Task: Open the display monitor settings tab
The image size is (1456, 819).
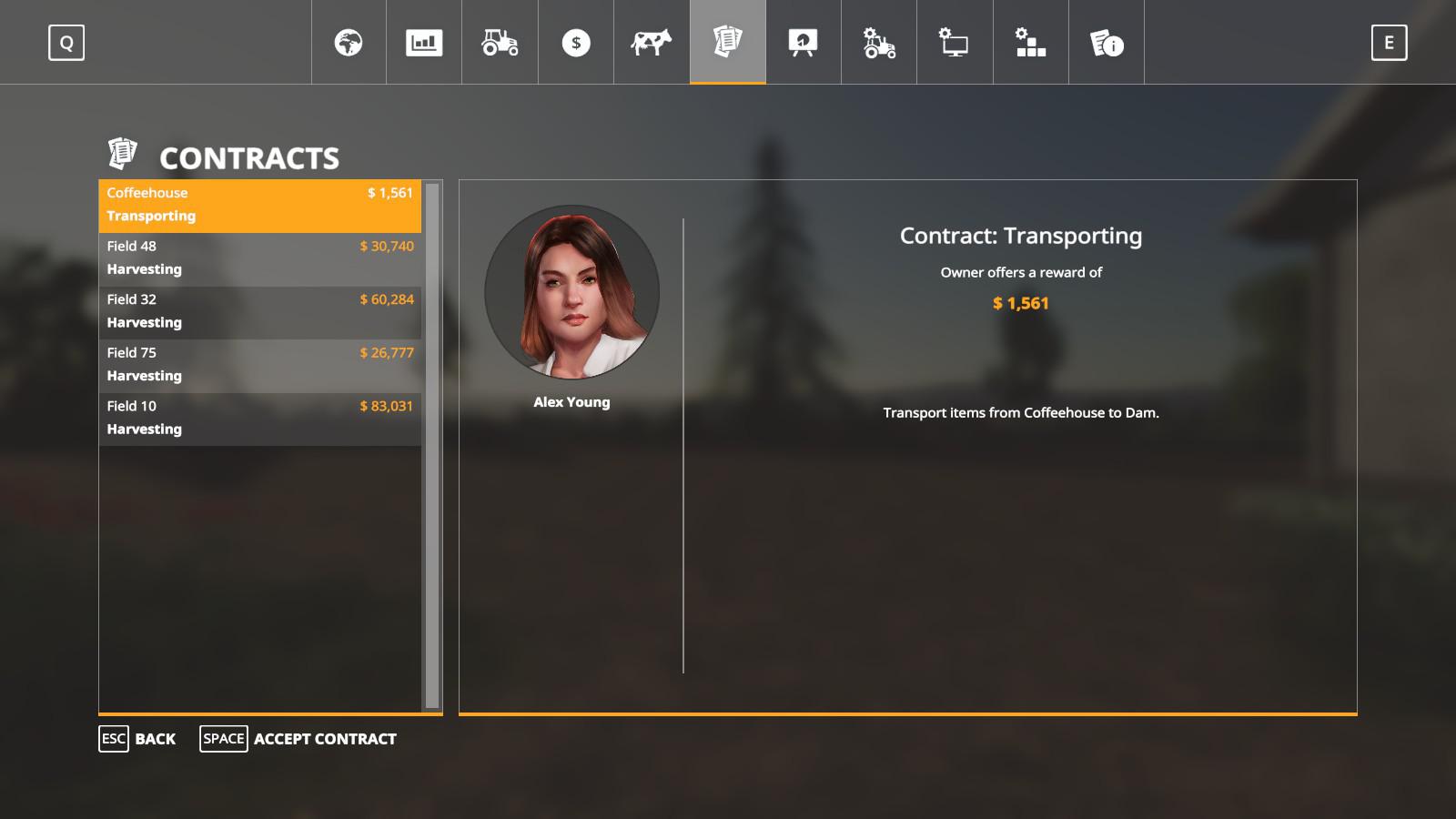Action: [954, 43]
